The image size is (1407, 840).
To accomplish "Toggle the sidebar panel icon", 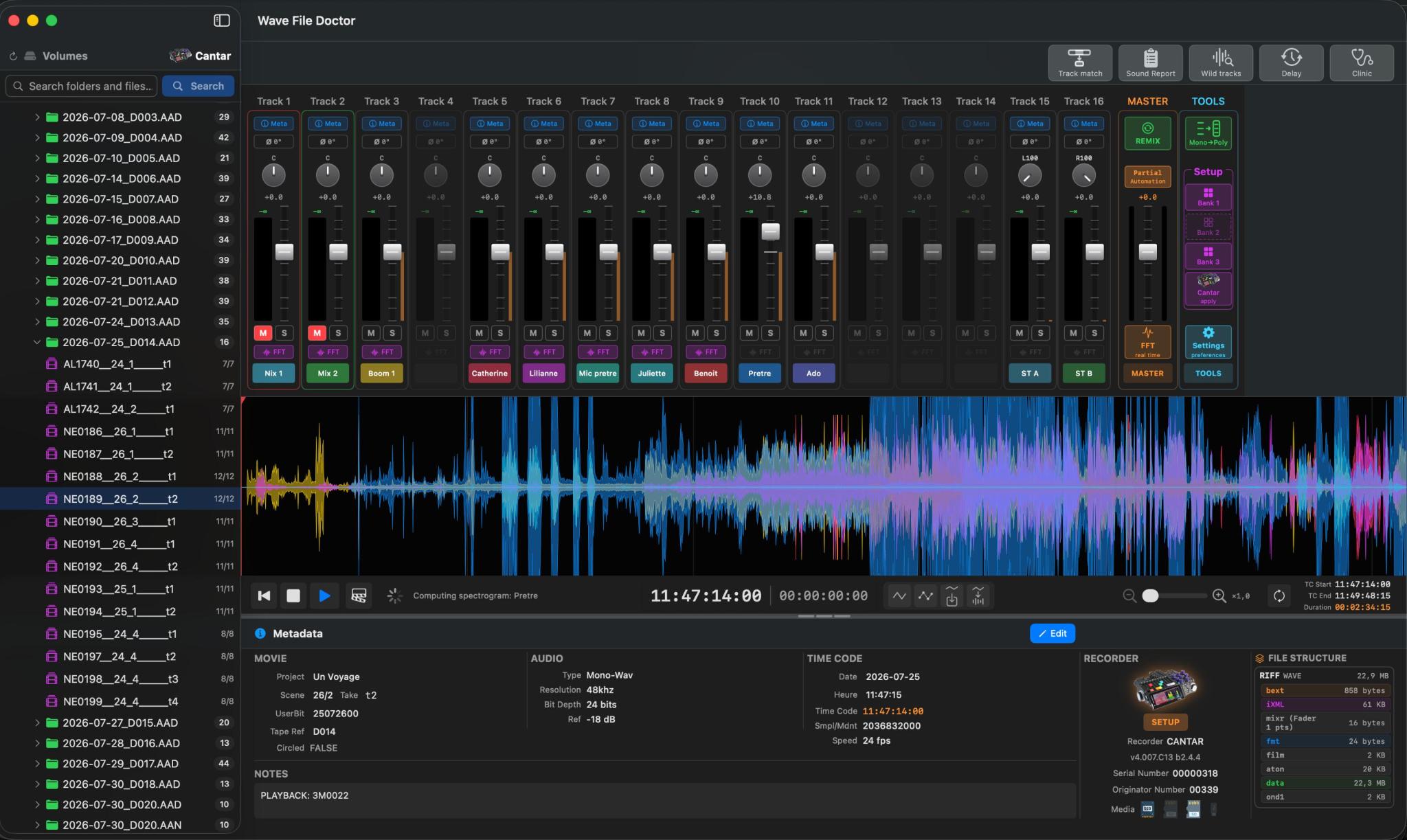I will 221,21.
